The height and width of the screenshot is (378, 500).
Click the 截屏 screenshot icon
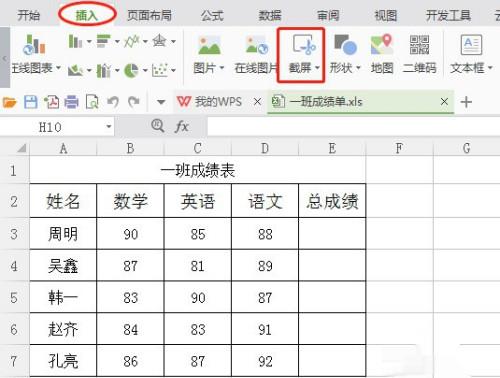tap(304, 45)
